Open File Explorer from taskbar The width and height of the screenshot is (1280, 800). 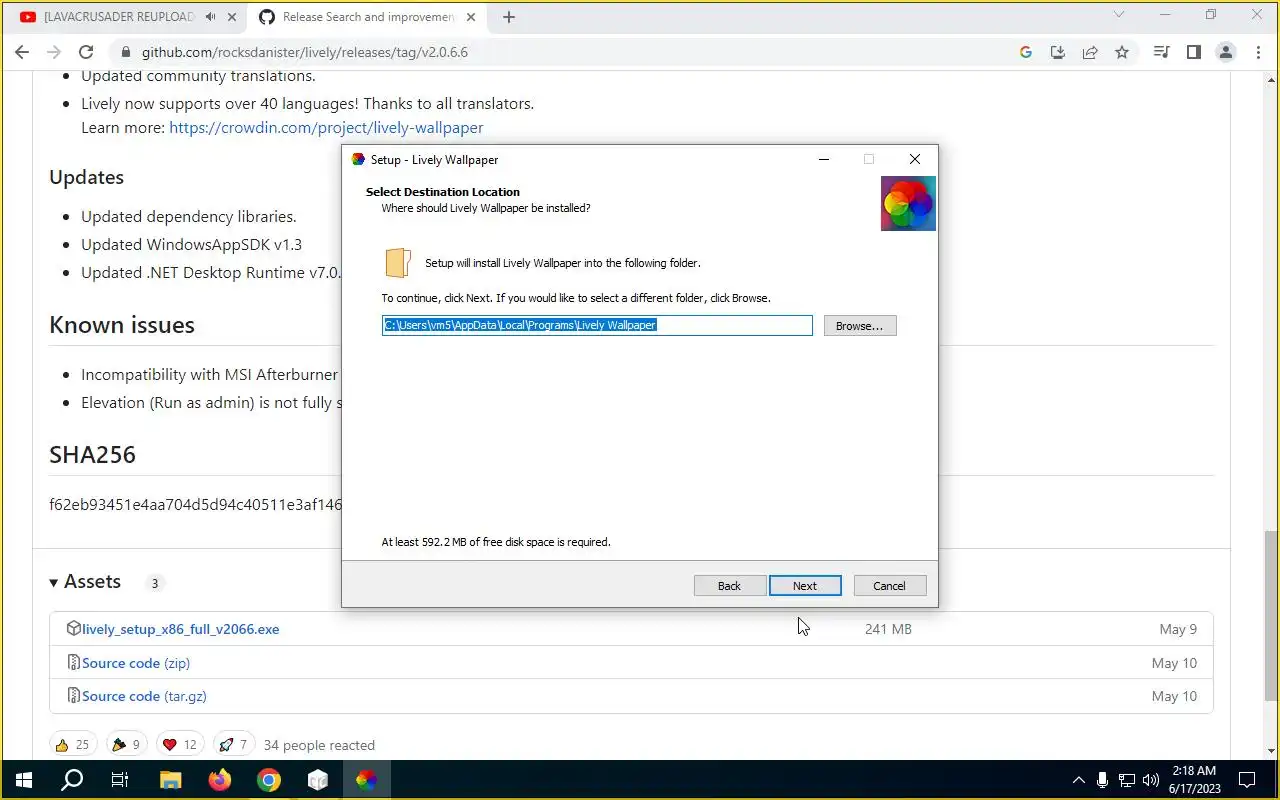click(x=170, y=780)
